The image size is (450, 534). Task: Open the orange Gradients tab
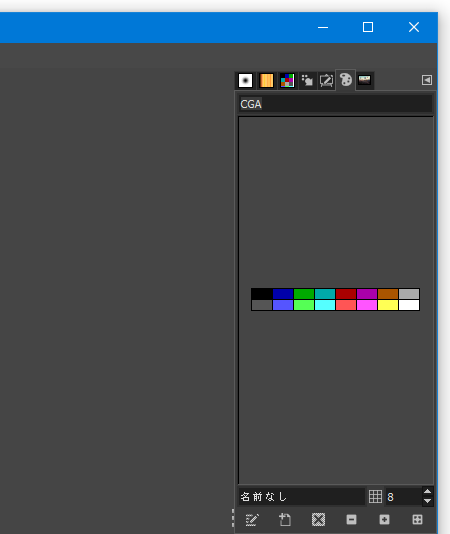(266, 81)
